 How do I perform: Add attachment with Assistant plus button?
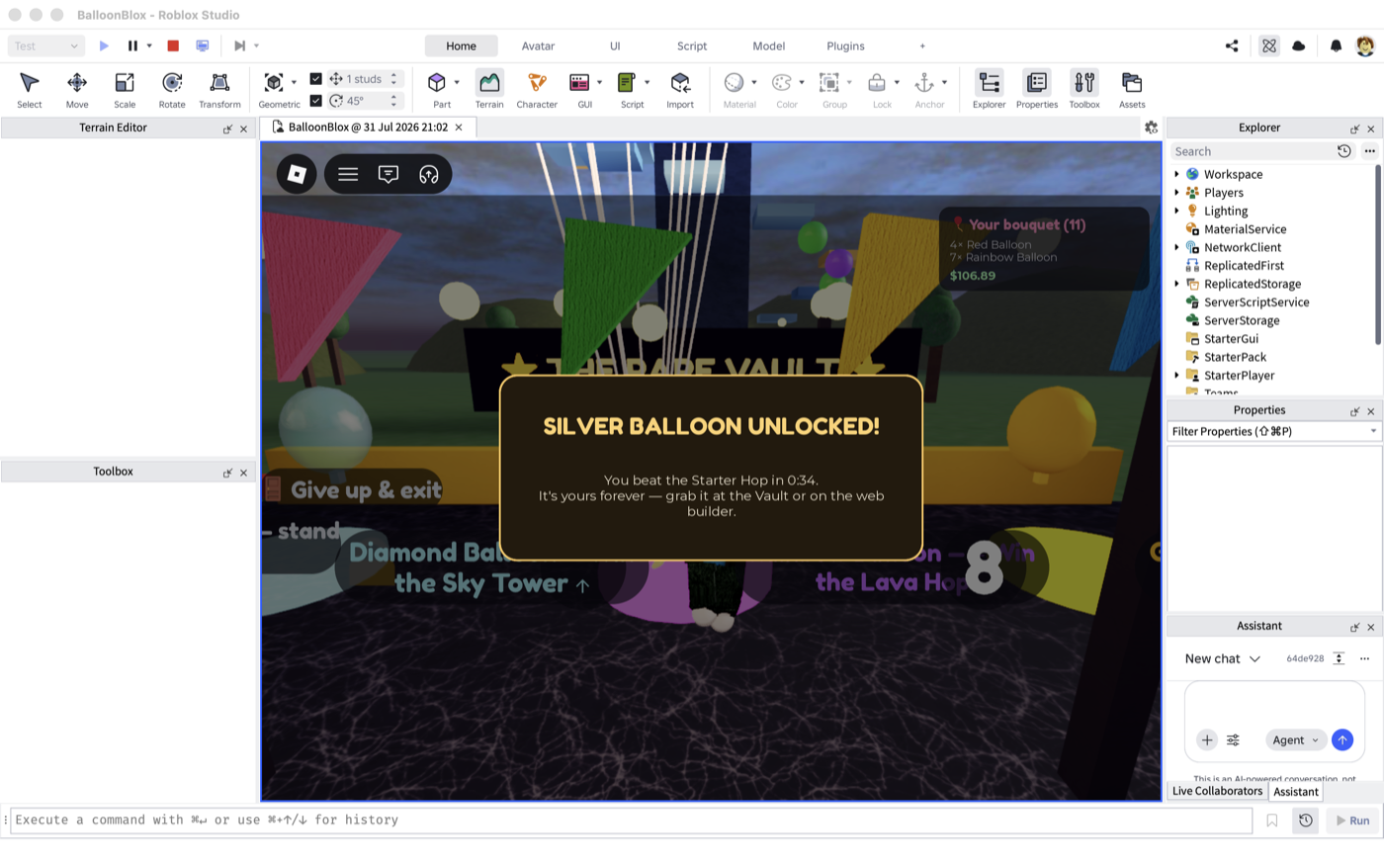tap(1207, 739)
